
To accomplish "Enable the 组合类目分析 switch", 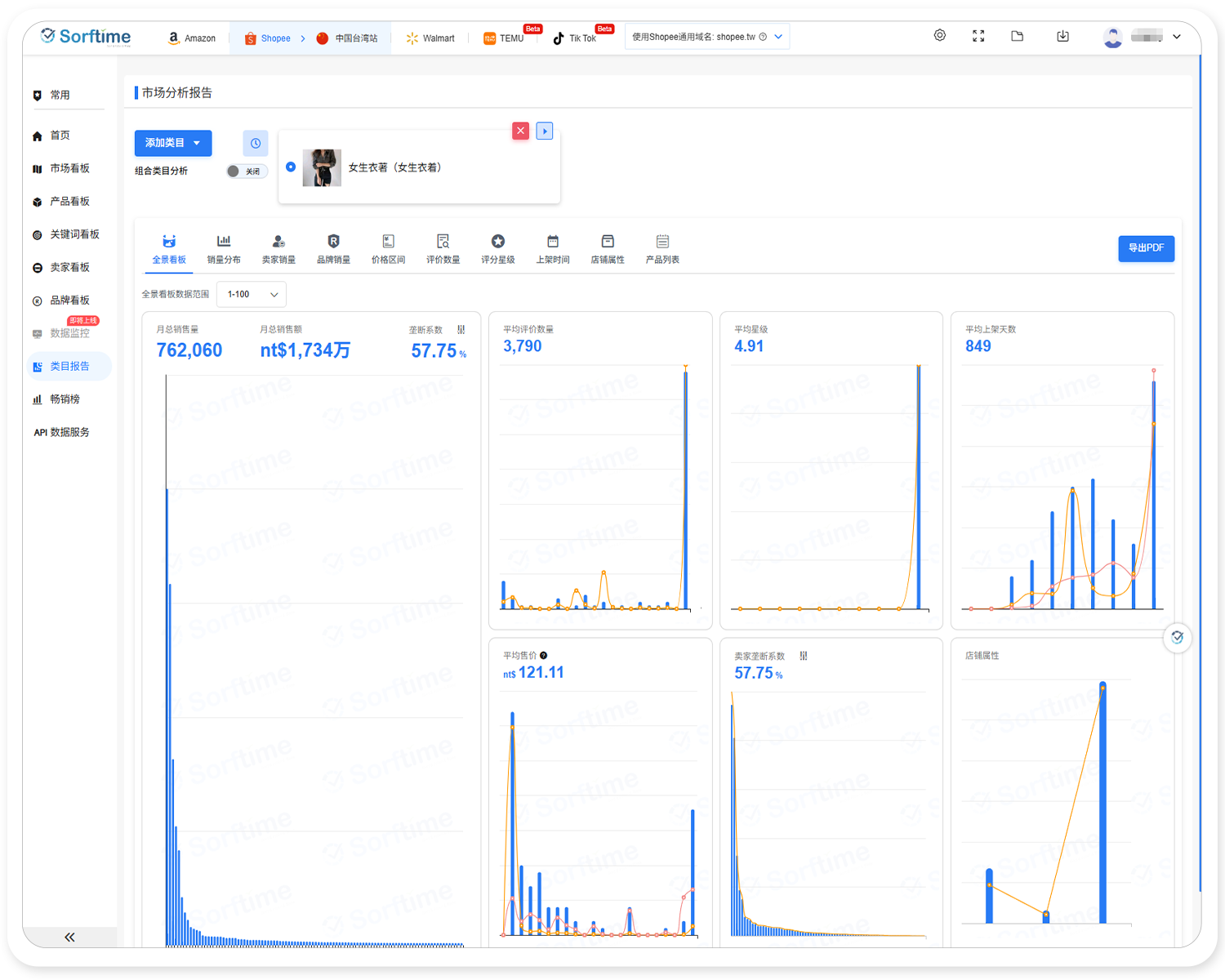I will pos(247,171).
